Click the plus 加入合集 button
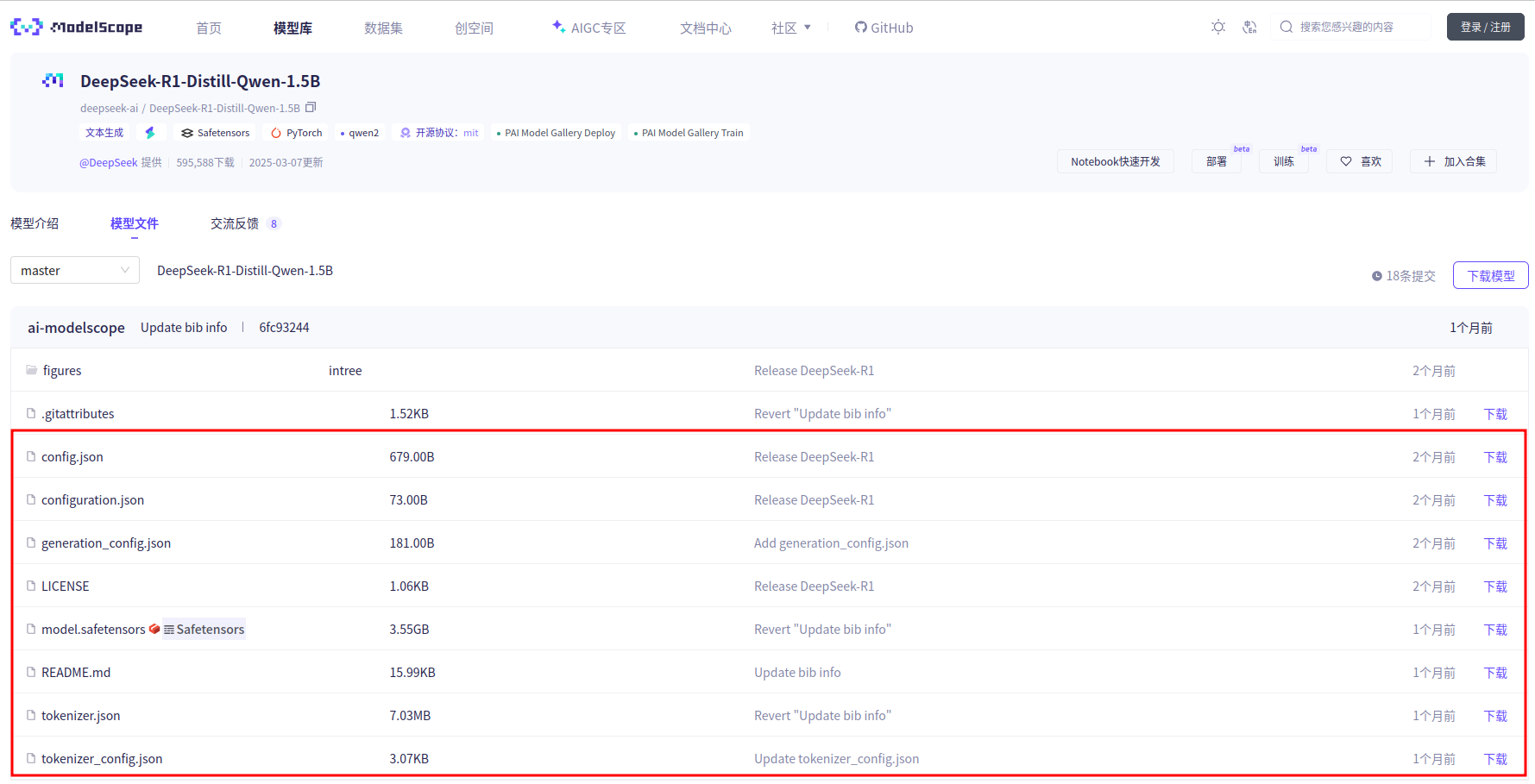 [1454, 161]
